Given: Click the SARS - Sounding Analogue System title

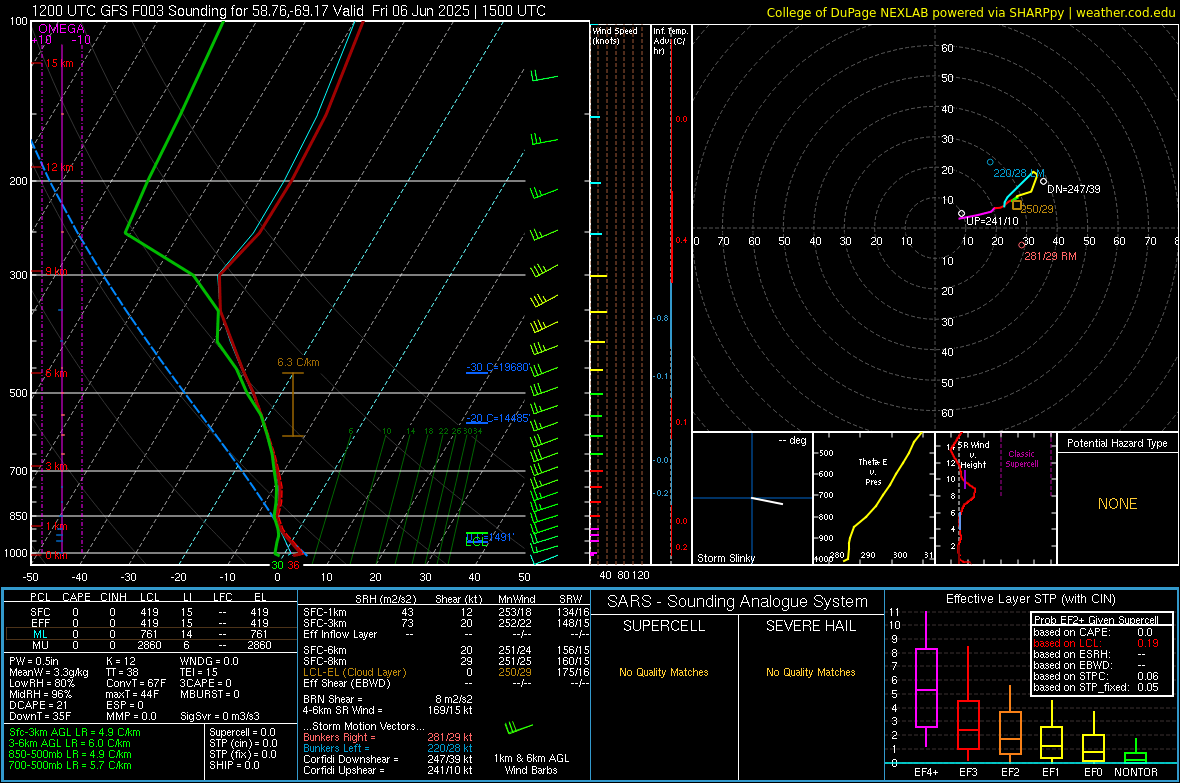Looking at the screenshot, I should (737, 602).
